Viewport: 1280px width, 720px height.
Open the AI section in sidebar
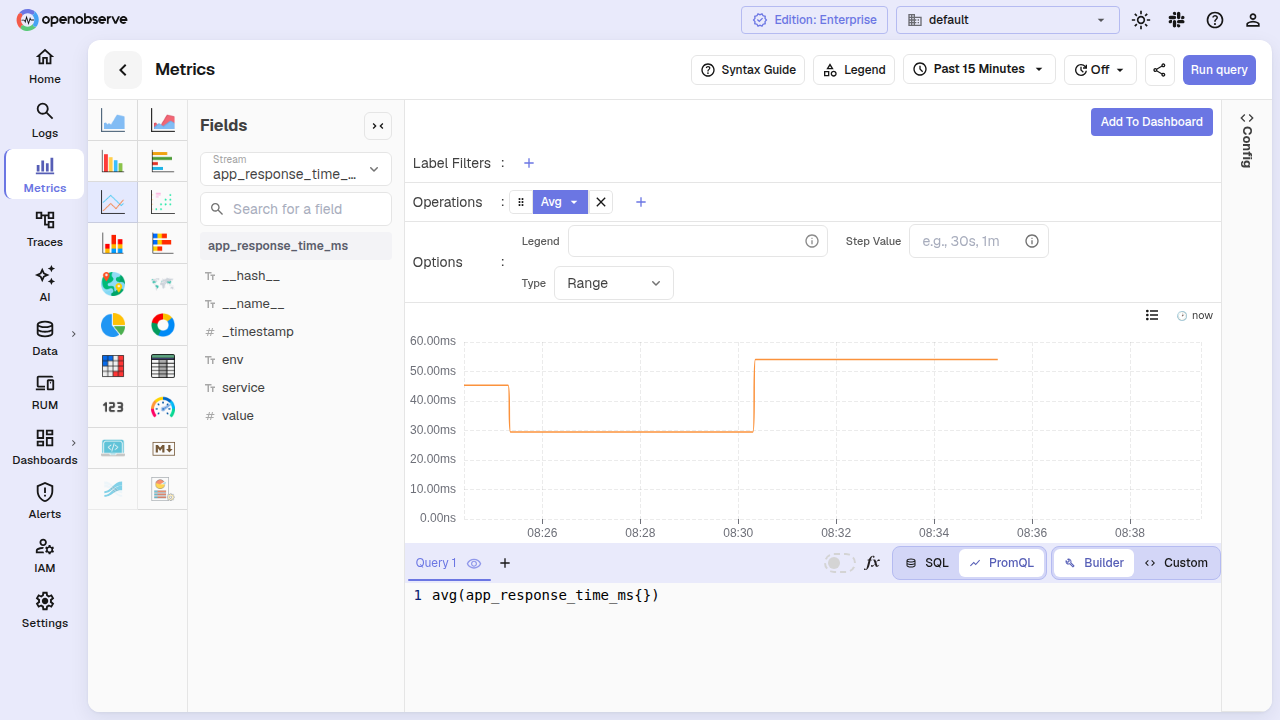point(45,284)
